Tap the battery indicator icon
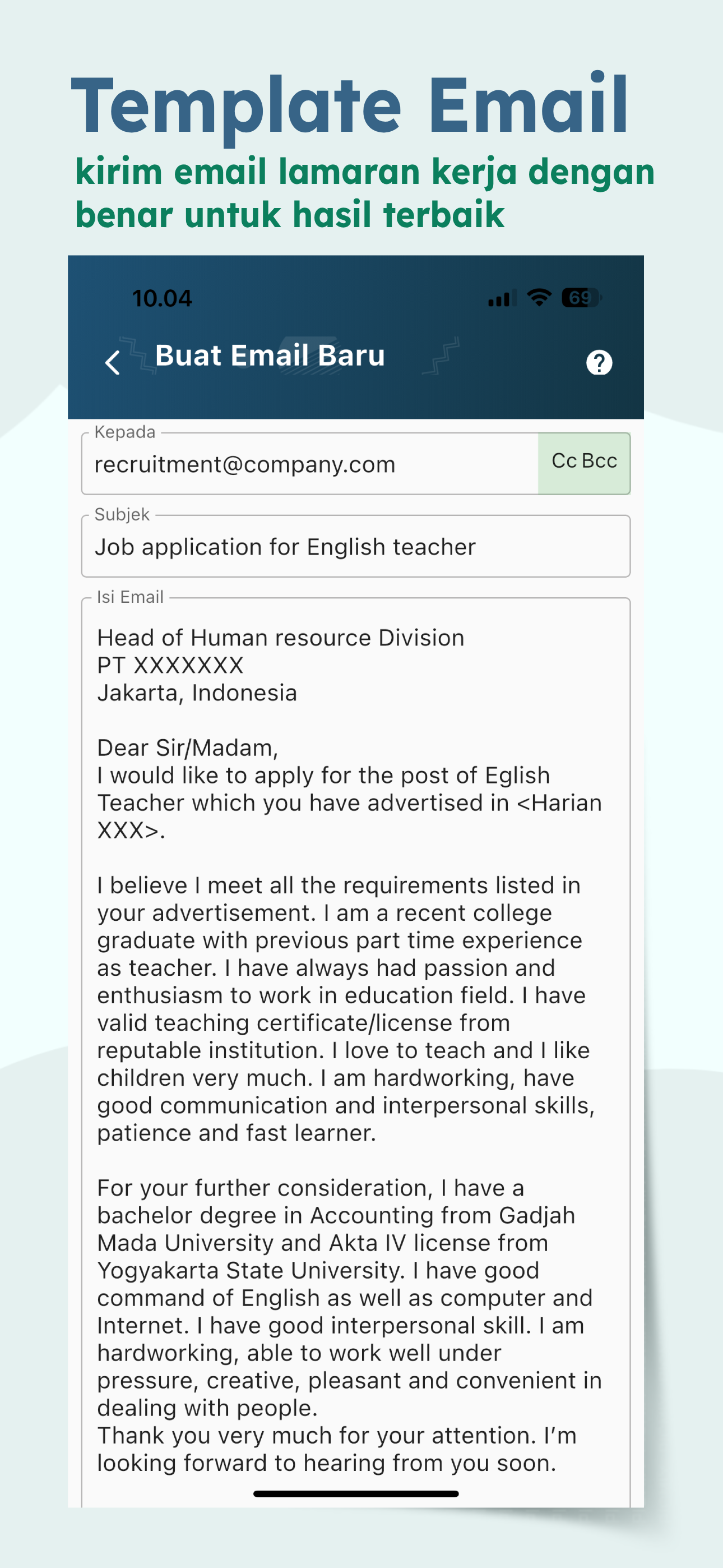Image resolution: width=723 pixels, height=1568 pixels. click(581, 298)
